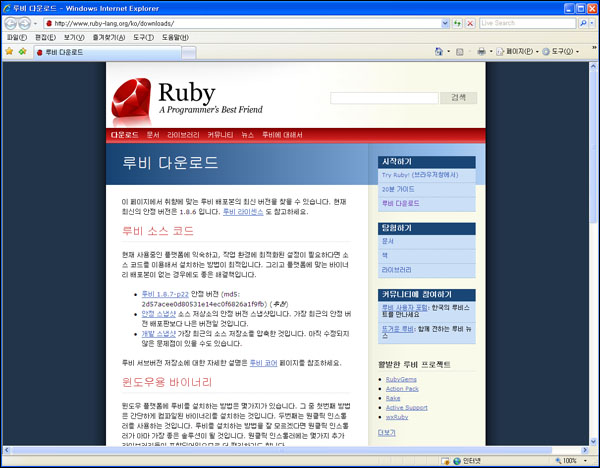
Task: Open the wxRuby project link
Action: 397,417
